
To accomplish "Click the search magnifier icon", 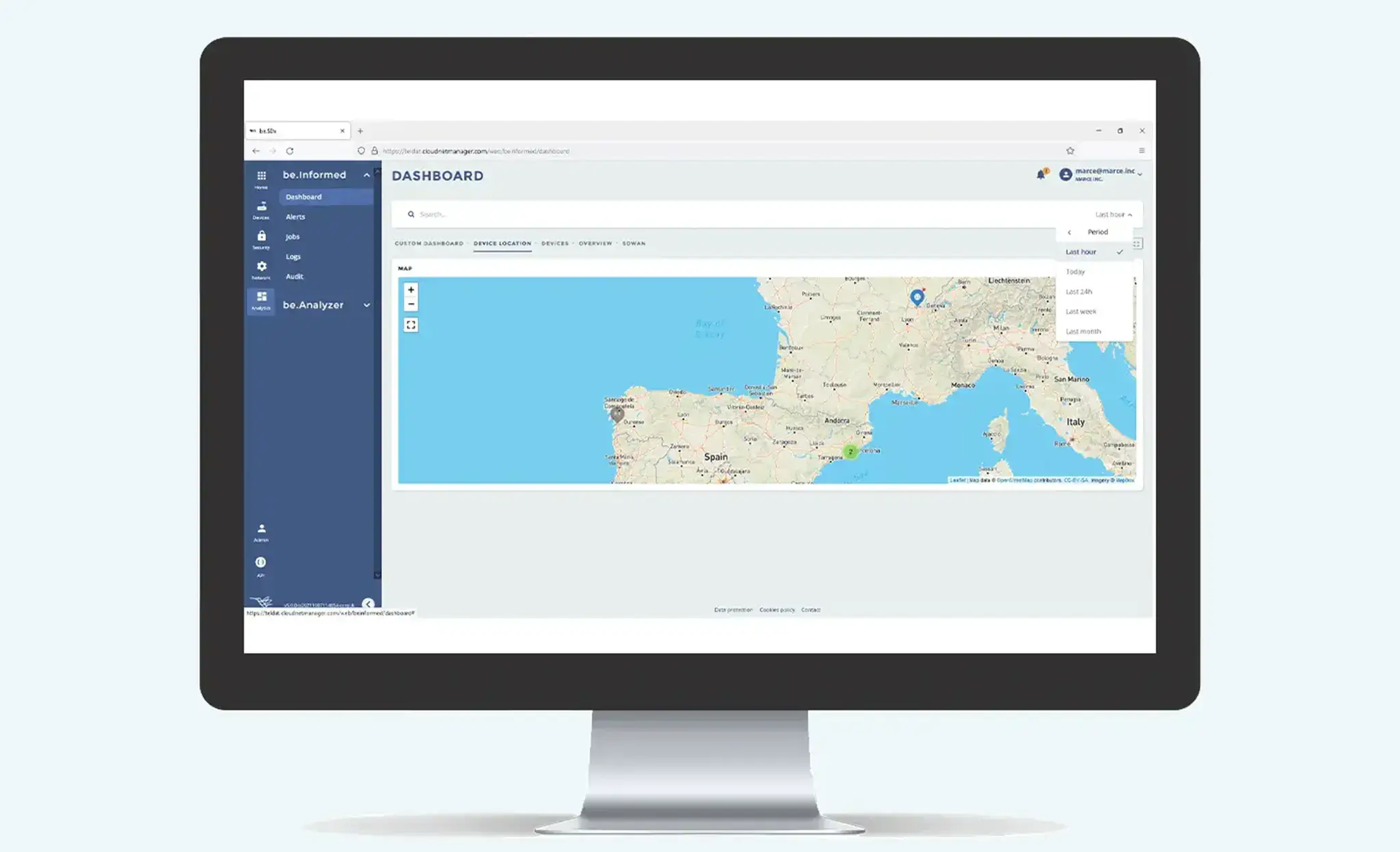I will 411,214.
